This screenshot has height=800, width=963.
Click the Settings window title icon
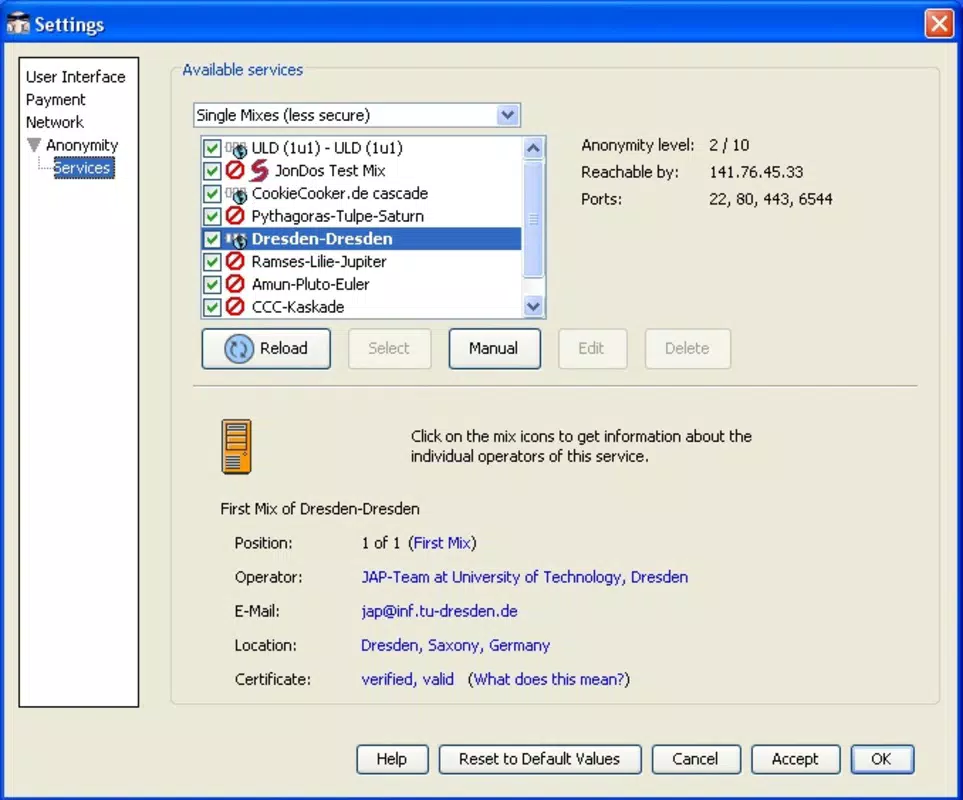[17, 24]
